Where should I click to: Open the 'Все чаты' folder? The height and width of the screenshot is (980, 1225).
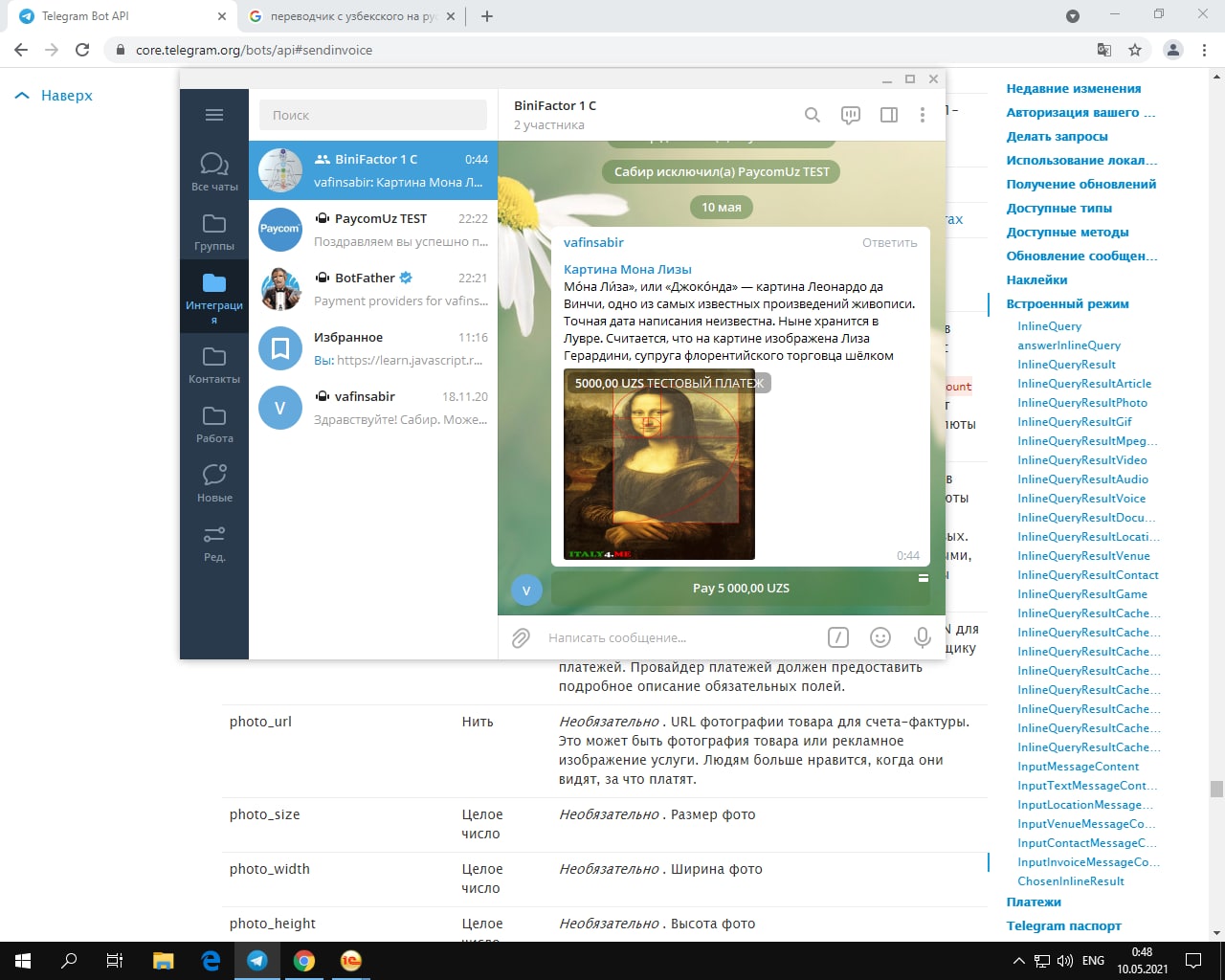point(214,171)
